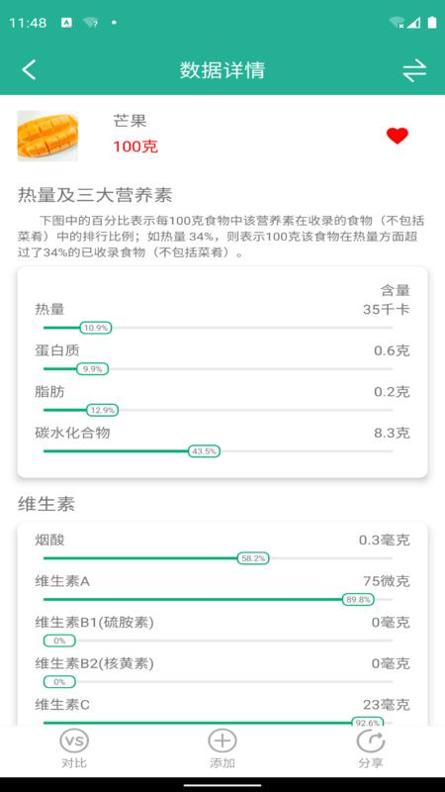Click the 蛋白质 9.9% slider marker
Screen dimensions: 445x792
coord(92,369)
